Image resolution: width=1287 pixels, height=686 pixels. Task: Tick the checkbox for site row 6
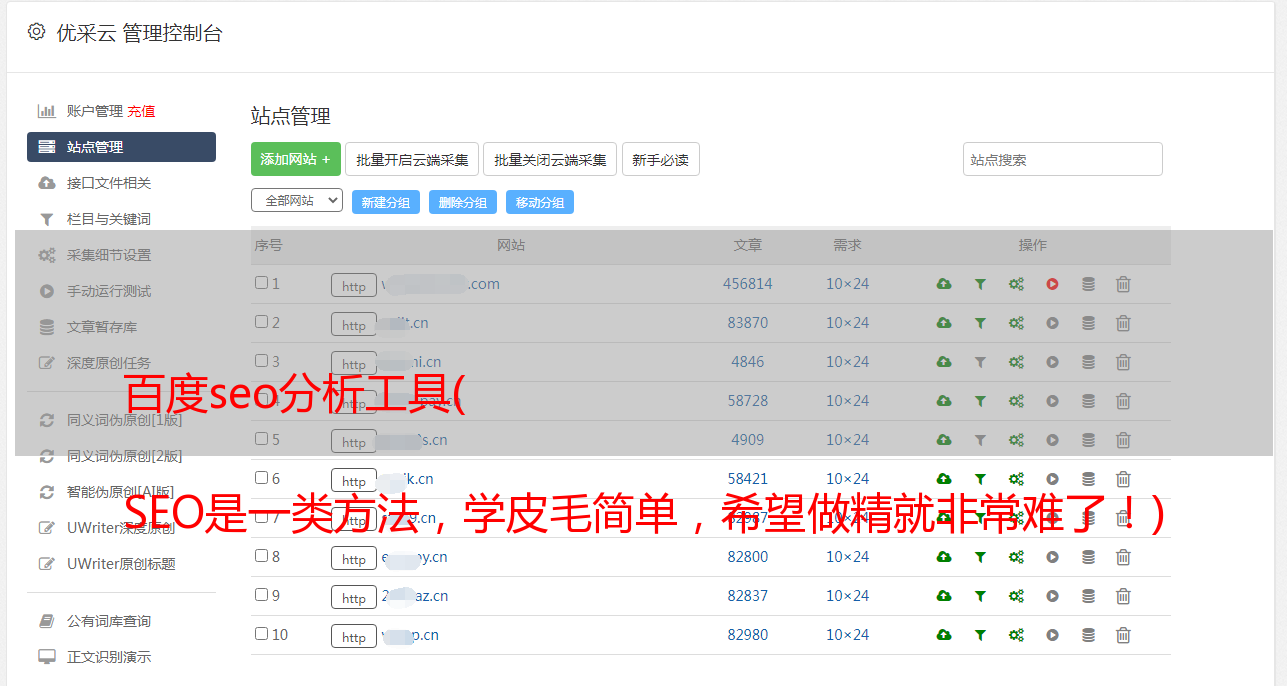coord(261,478)
